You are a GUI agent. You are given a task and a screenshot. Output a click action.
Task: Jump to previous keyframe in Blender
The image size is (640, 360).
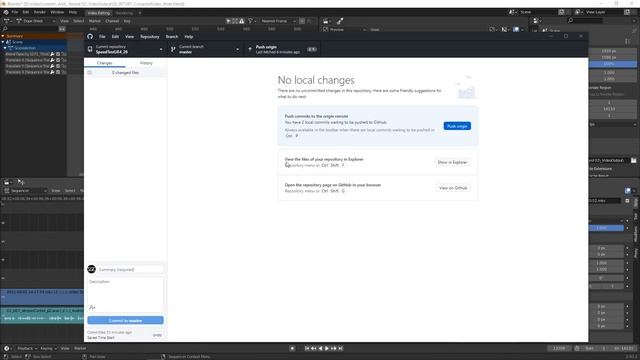click(x=313, y=348)
